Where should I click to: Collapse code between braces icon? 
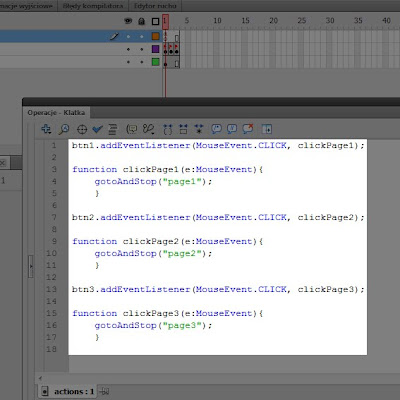(x=168, y=129)
